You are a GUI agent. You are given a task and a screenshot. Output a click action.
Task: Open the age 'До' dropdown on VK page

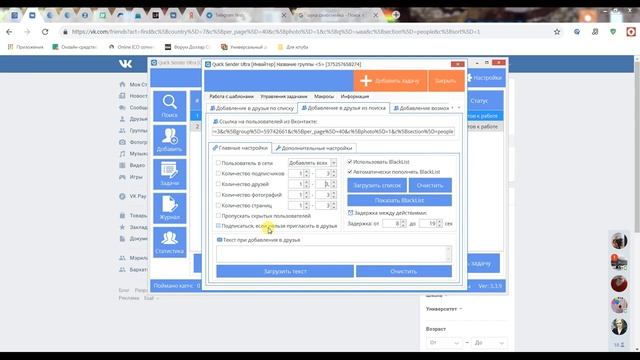(x=489, y=343)
